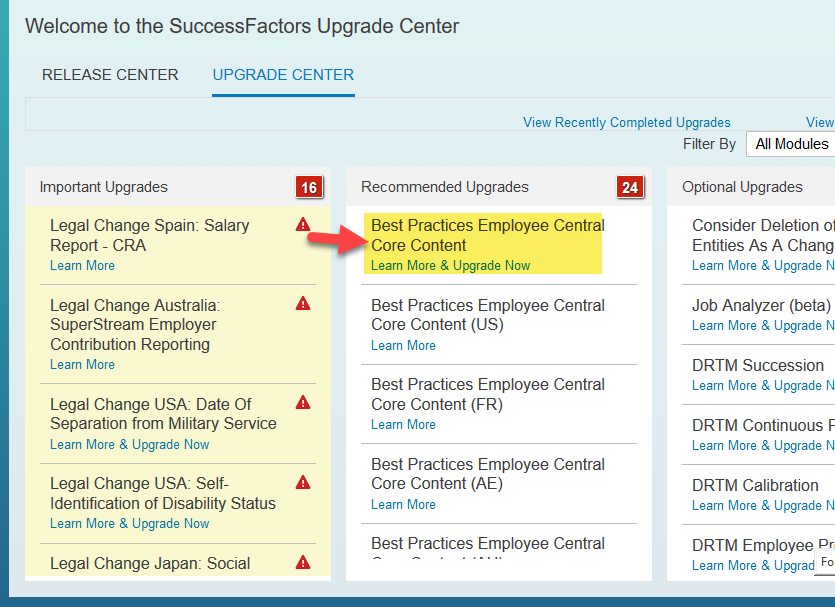
Task: Click the Optional Upgrades column header
Action: click(742, 187)
